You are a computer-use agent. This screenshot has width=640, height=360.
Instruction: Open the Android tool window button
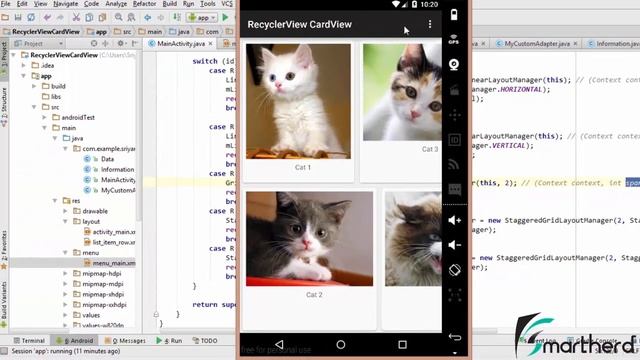(75, 340)
